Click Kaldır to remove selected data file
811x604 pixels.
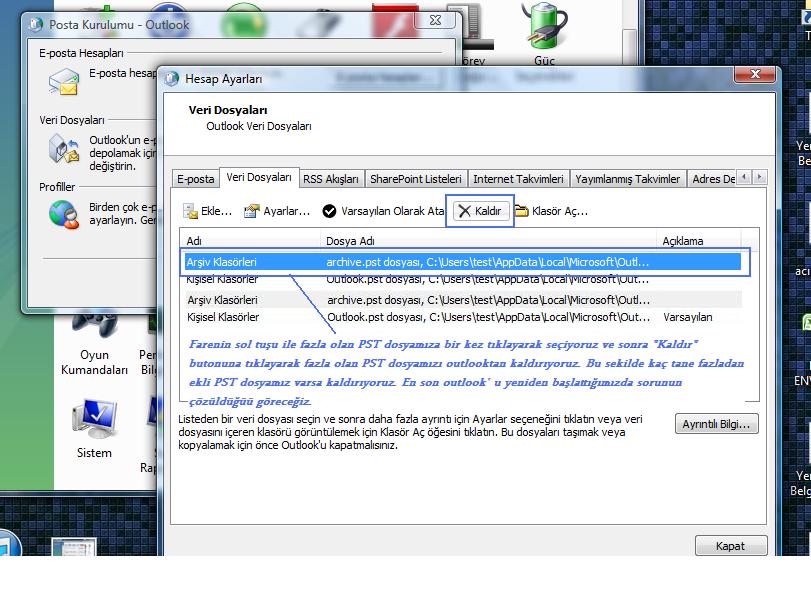[x=481, y=211]
